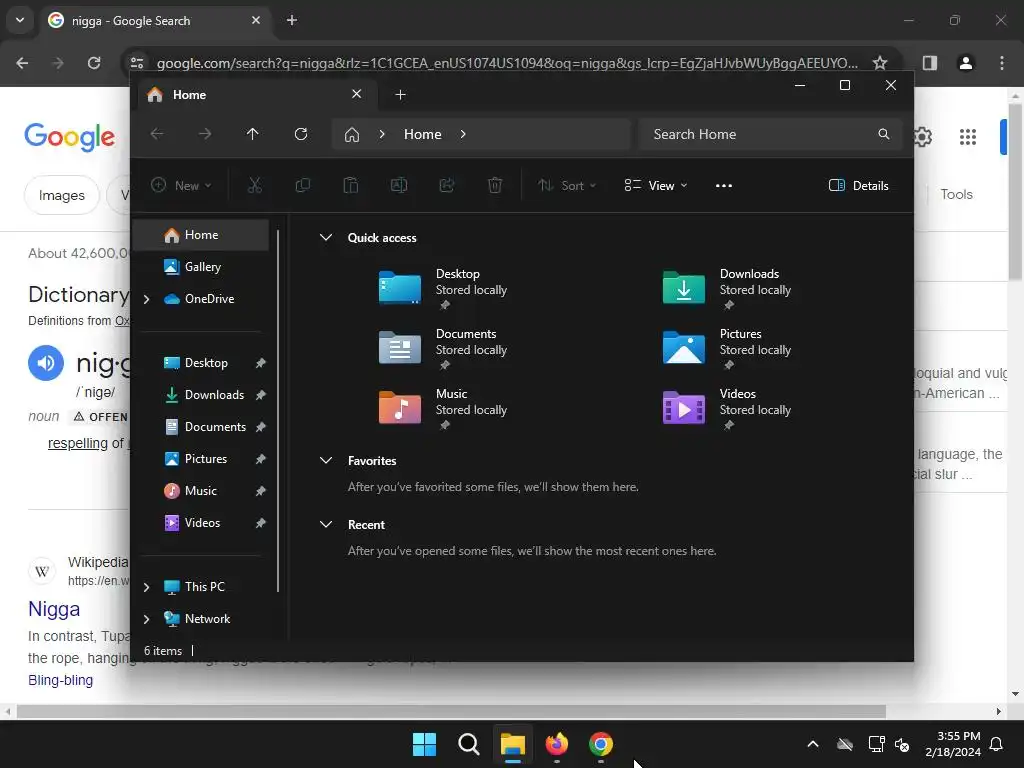Screen dimensions: 1024x768
Task: Open Documents folder in Quick access
Action: 400,348
